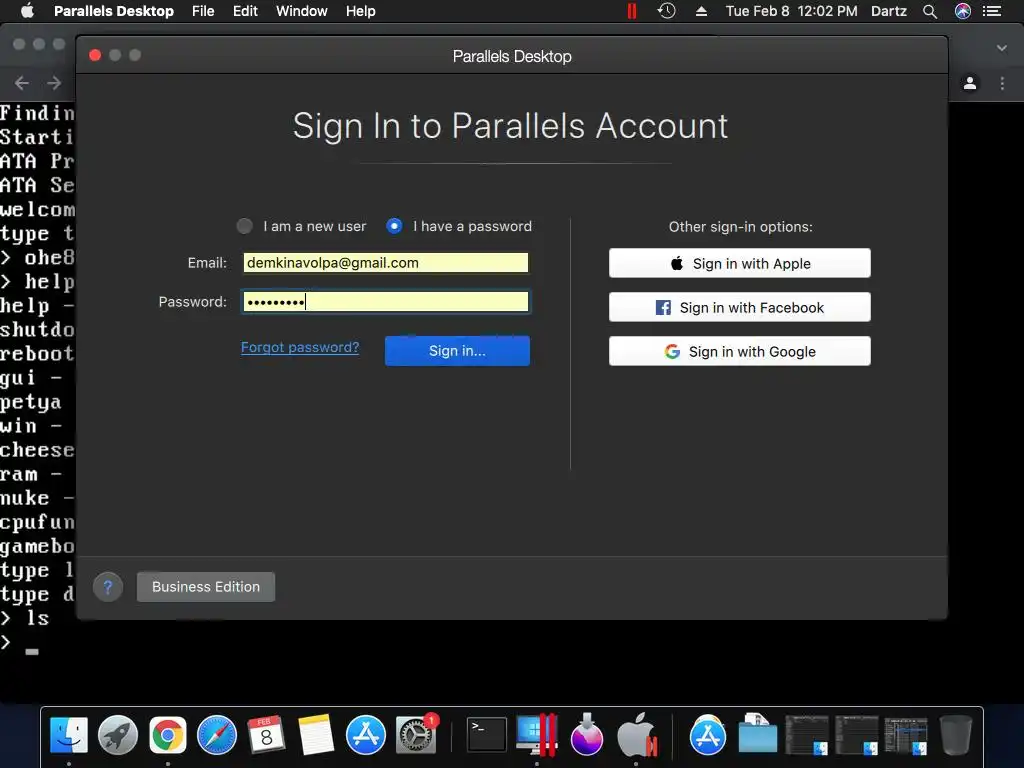Open the Documents folder stack in Dock
The width and height of the screenshot is (1024, 768).
coord(758,735)
